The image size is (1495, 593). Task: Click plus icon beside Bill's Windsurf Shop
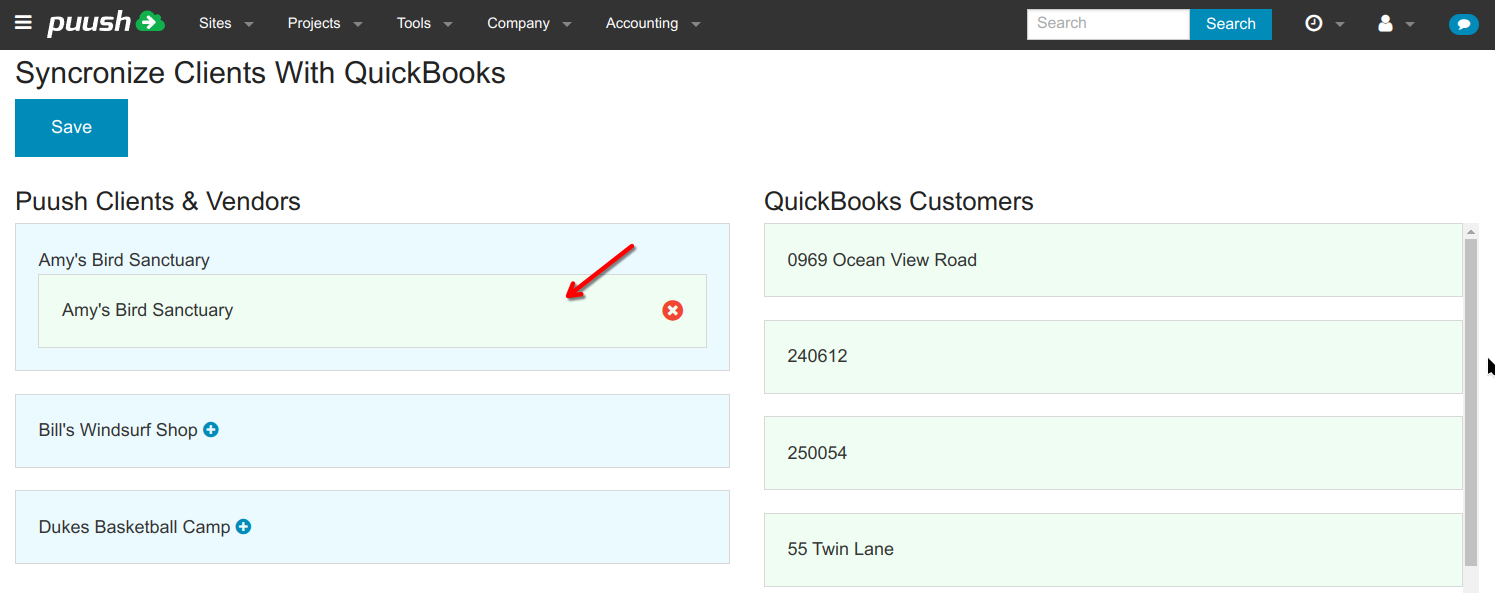pos(211,430)
